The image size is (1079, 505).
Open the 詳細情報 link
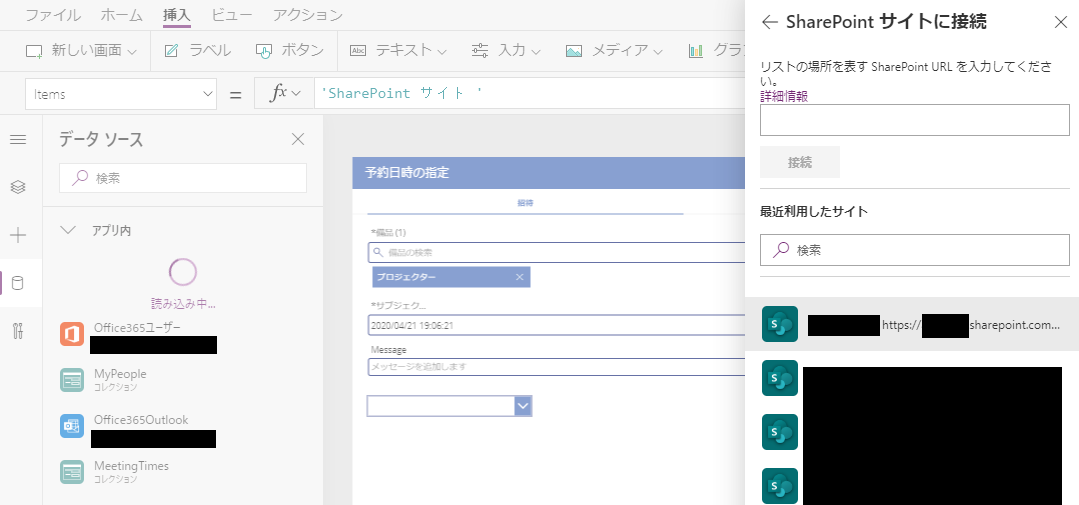(784, 96)
